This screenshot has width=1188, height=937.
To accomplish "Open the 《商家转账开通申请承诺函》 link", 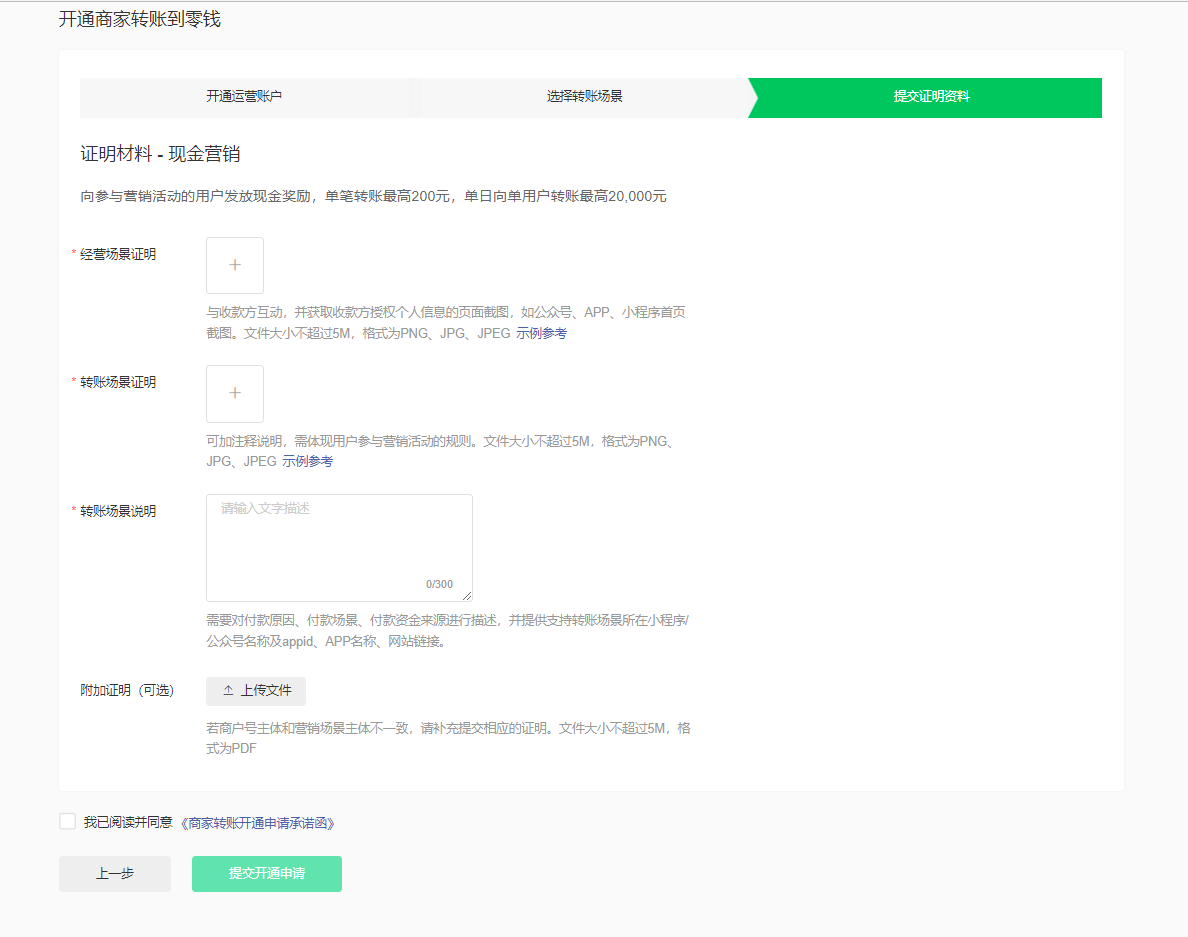I will point(257,823).
